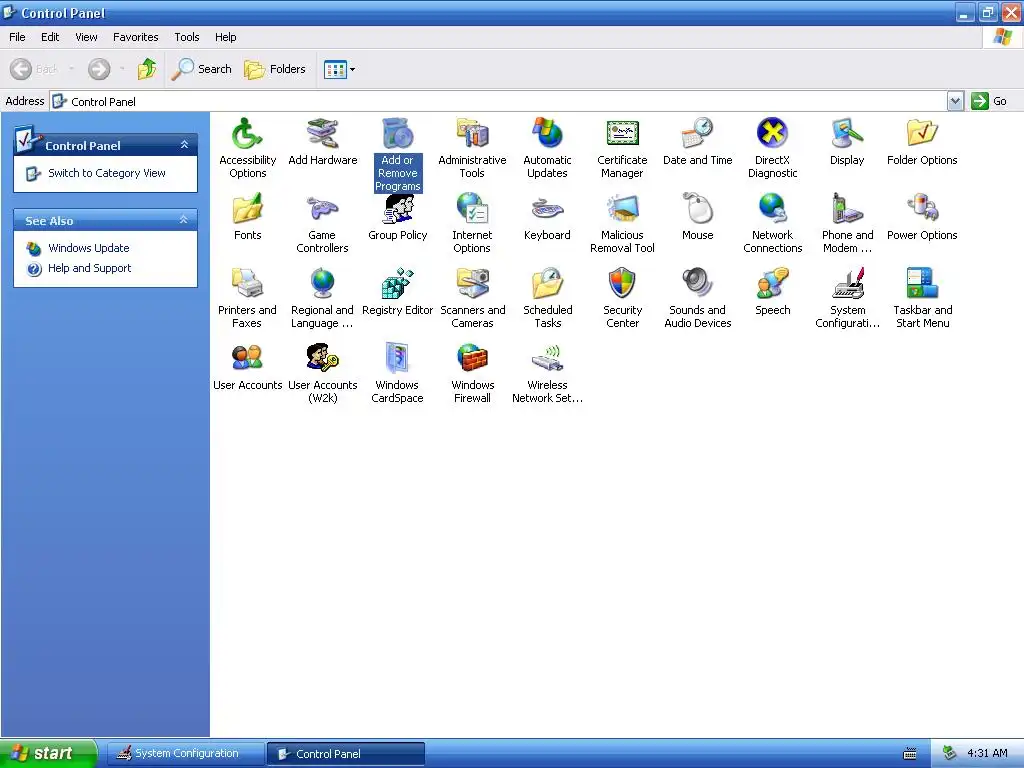Open the Edit menu

coord(50,37)
